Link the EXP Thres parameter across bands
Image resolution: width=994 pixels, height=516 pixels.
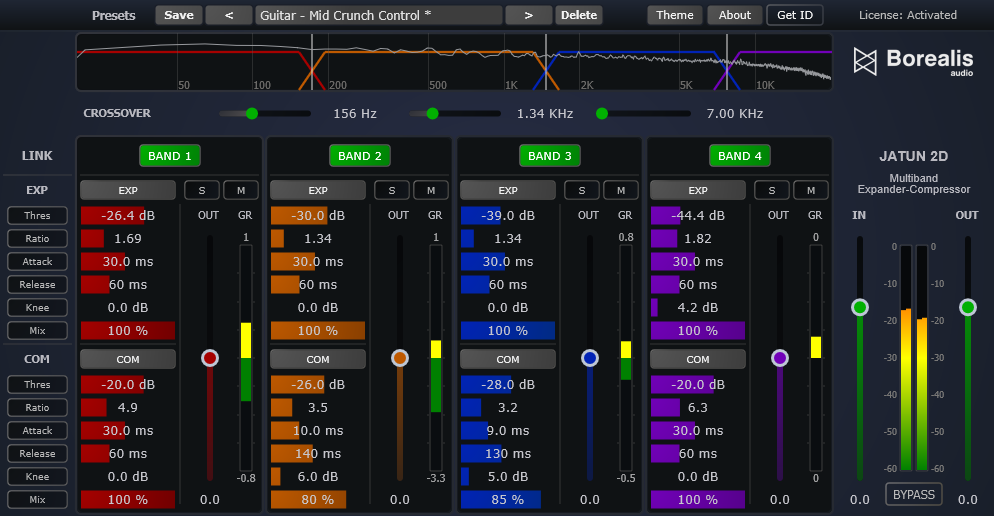pyautogui.click(x=37, y=216)
